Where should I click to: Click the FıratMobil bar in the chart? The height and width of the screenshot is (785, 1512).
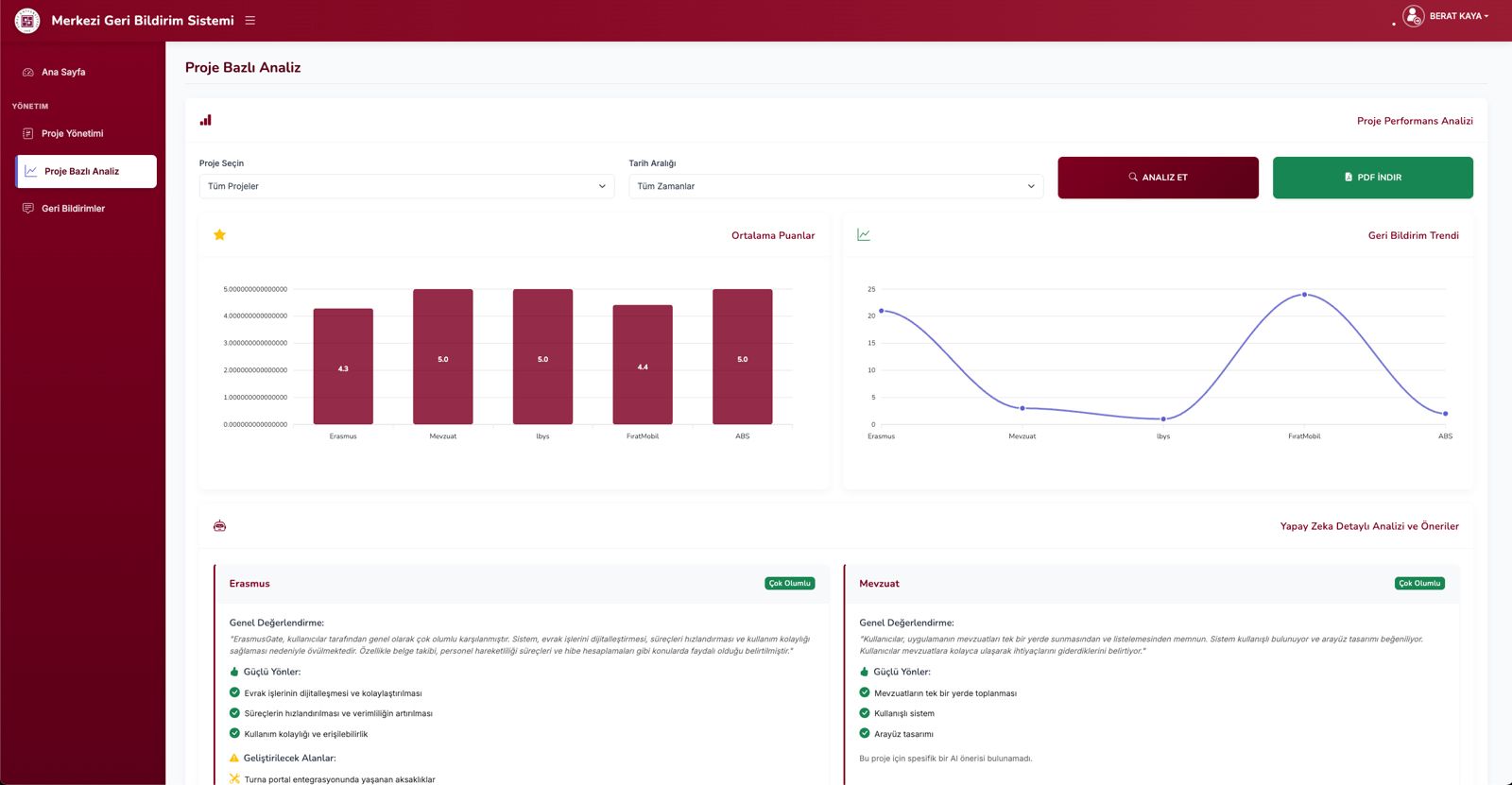[x=643, y=365]
